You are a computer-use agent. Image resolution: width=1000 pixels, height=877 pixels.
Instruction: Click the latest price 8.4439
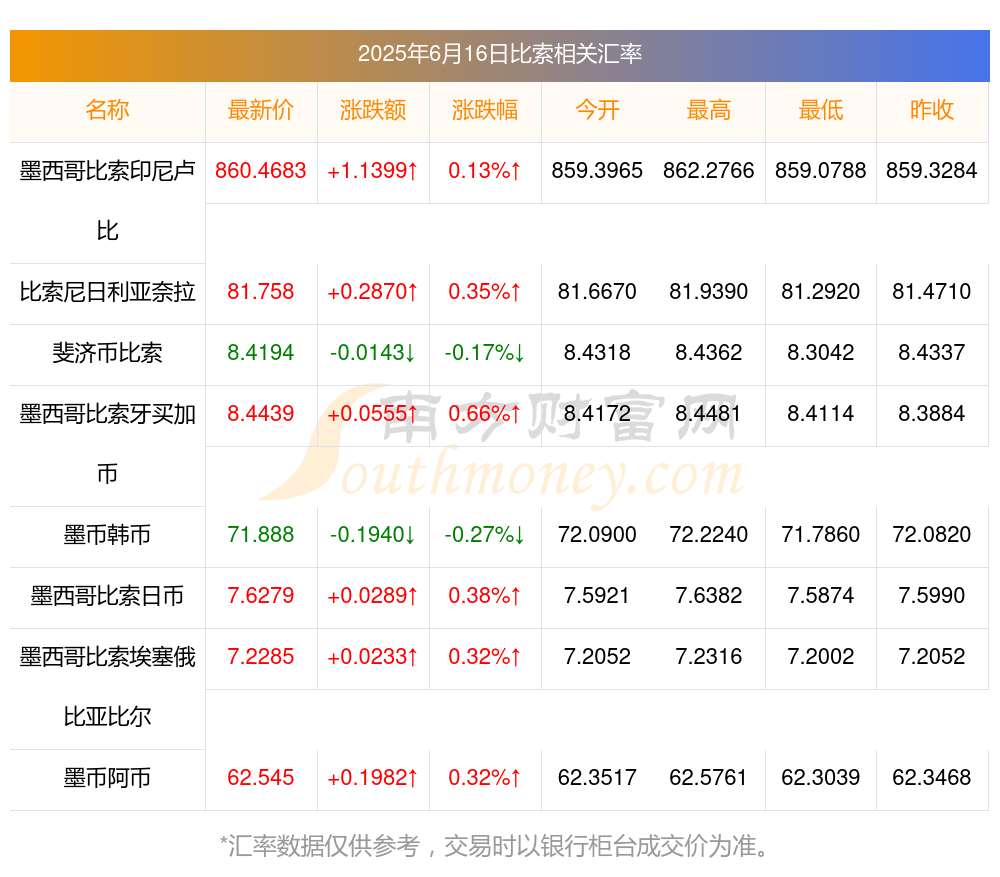[x=260, y=414]
